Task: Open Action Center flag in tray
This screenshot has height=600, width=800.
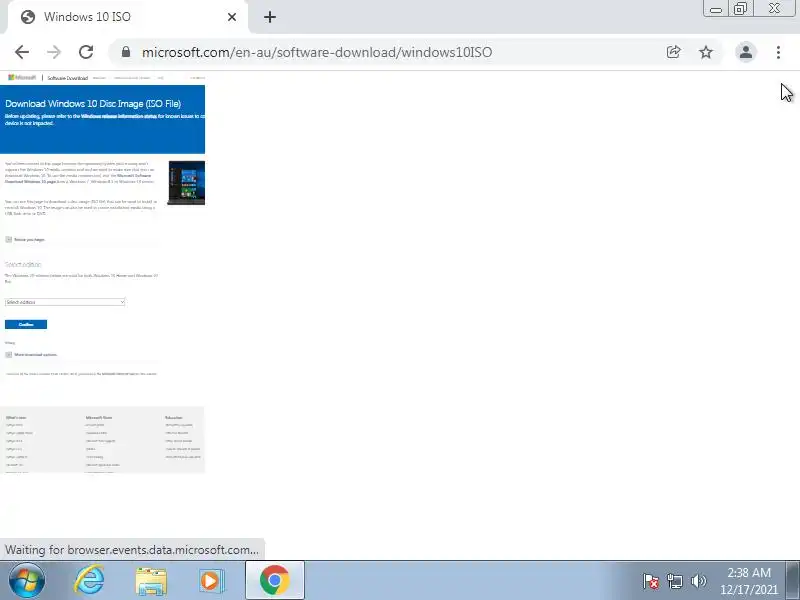Action: coord(651,581)
